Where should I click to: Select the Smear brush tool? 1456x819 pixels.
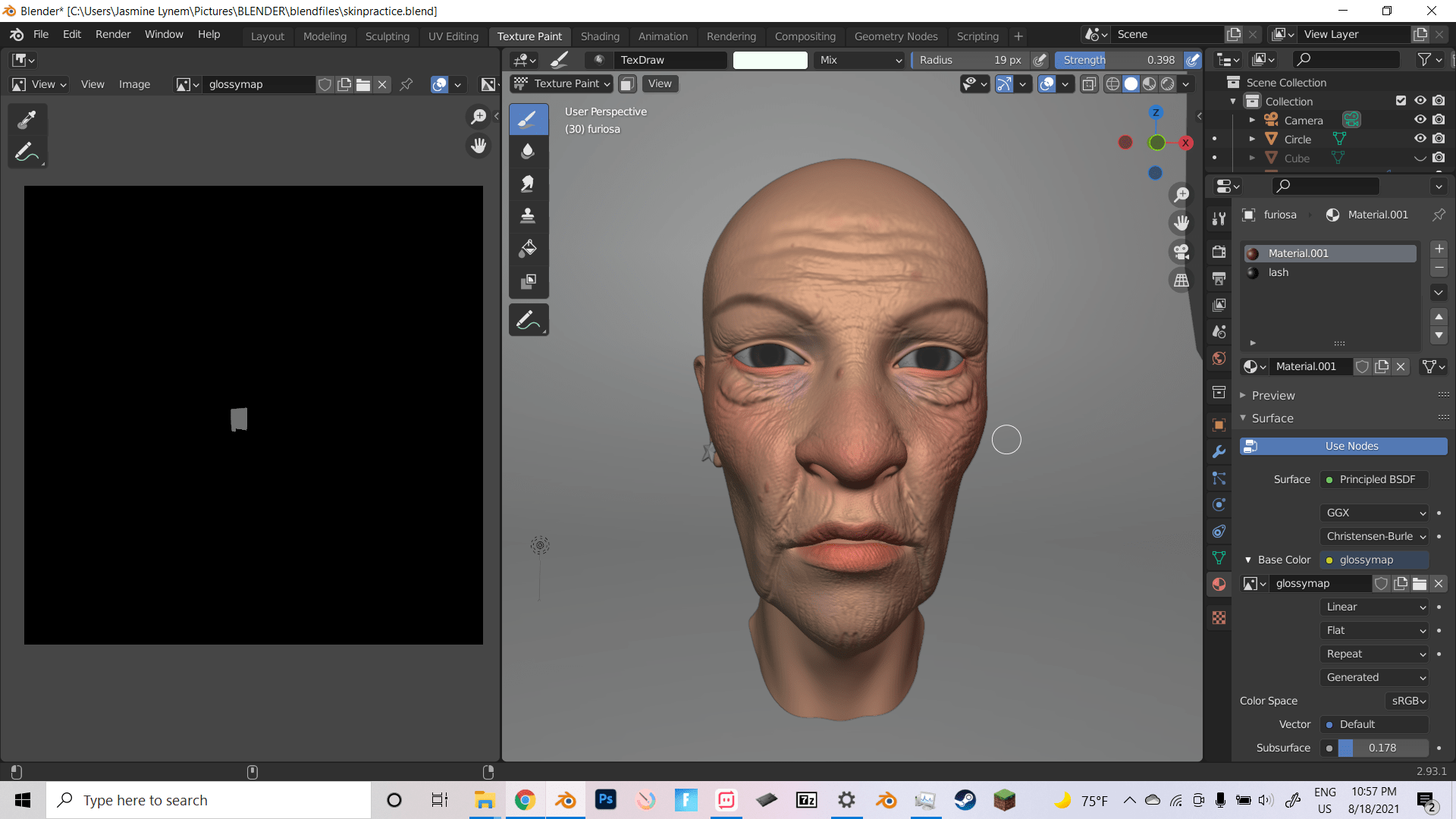pos(529,183)
